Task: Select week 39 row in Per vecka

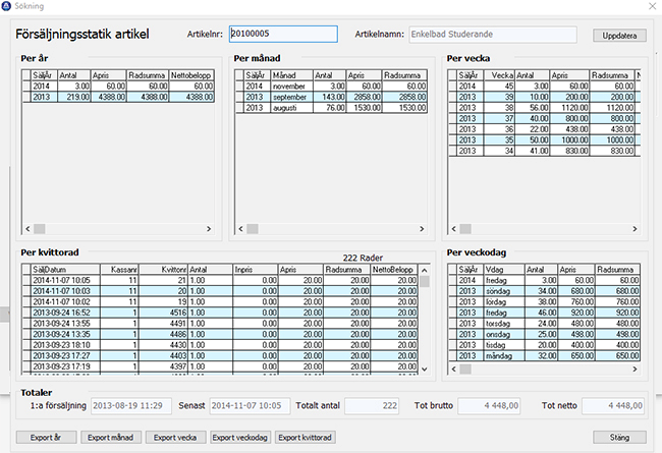Action: click(544, 97)
